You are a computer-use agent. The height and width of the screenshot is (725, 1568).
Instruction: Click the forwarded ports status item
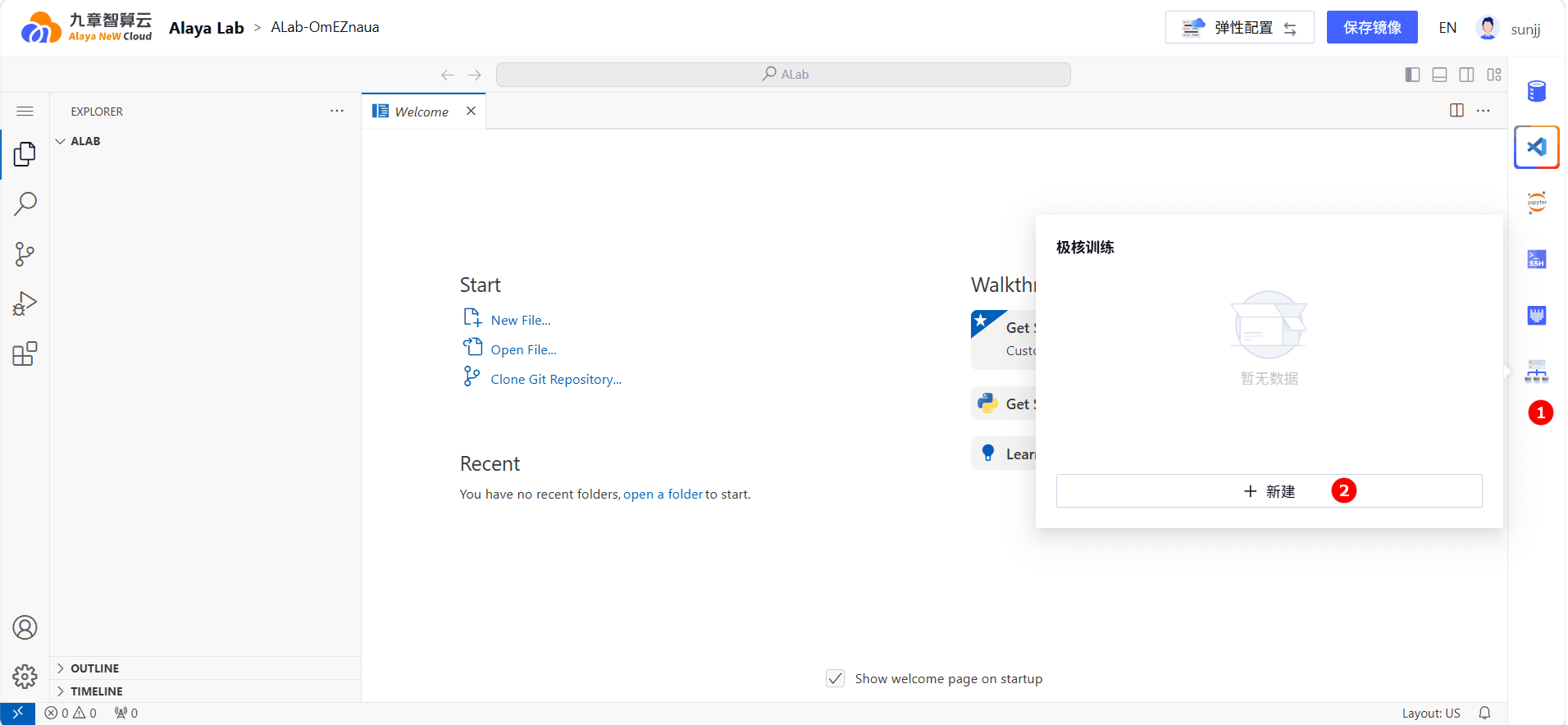(126, 714)
